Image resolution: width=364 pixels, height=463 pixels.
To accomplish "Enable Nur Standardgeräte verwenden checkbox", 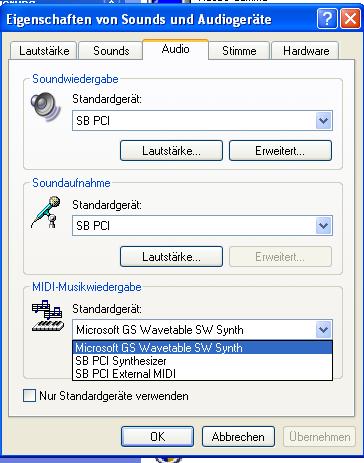I will pos(29,396).
